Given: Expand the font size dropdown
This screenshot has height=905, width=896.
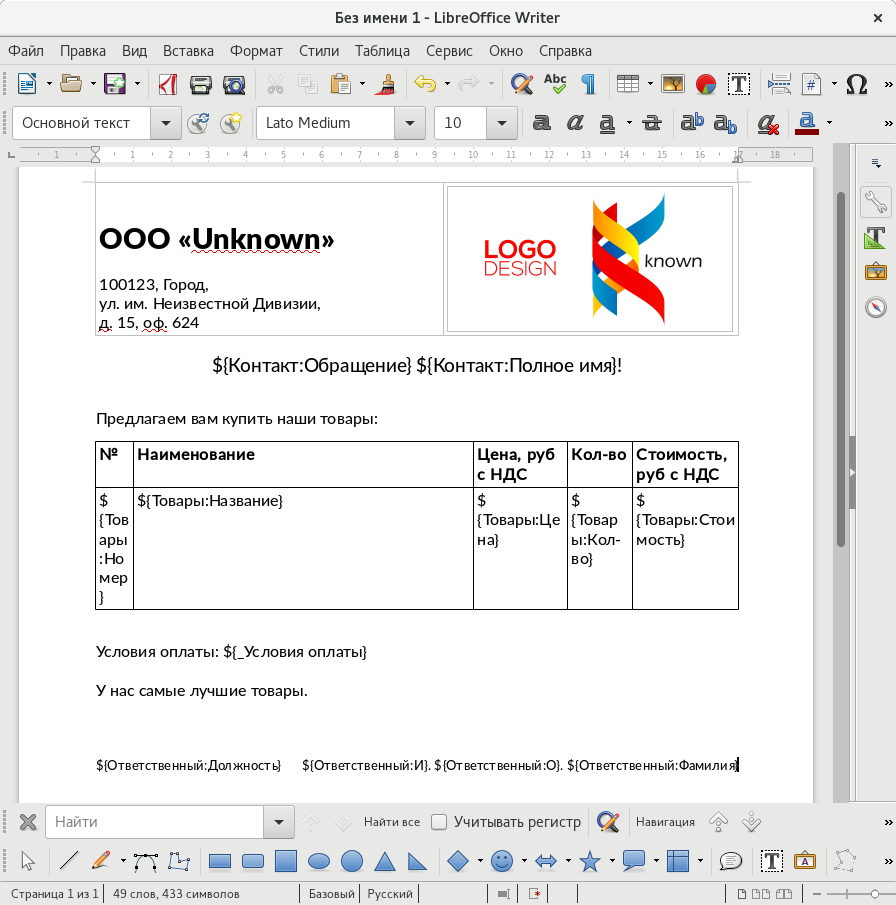Looking at the screenshot, I should pos(501,123).
